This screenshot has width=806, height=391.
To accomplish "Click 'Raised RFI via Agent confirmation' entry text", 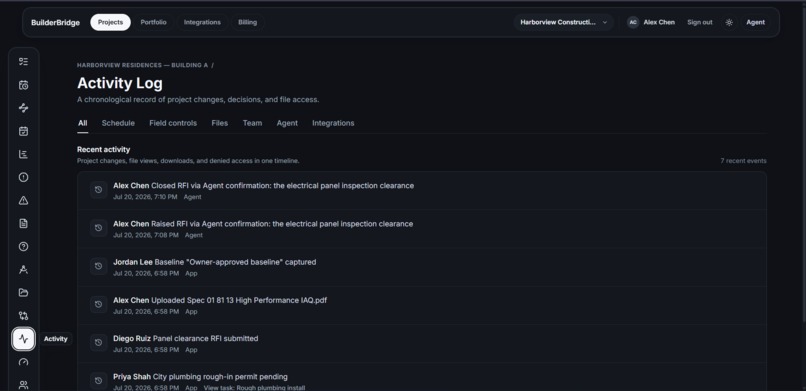I will pyautogui.click(x=282, y=224).
